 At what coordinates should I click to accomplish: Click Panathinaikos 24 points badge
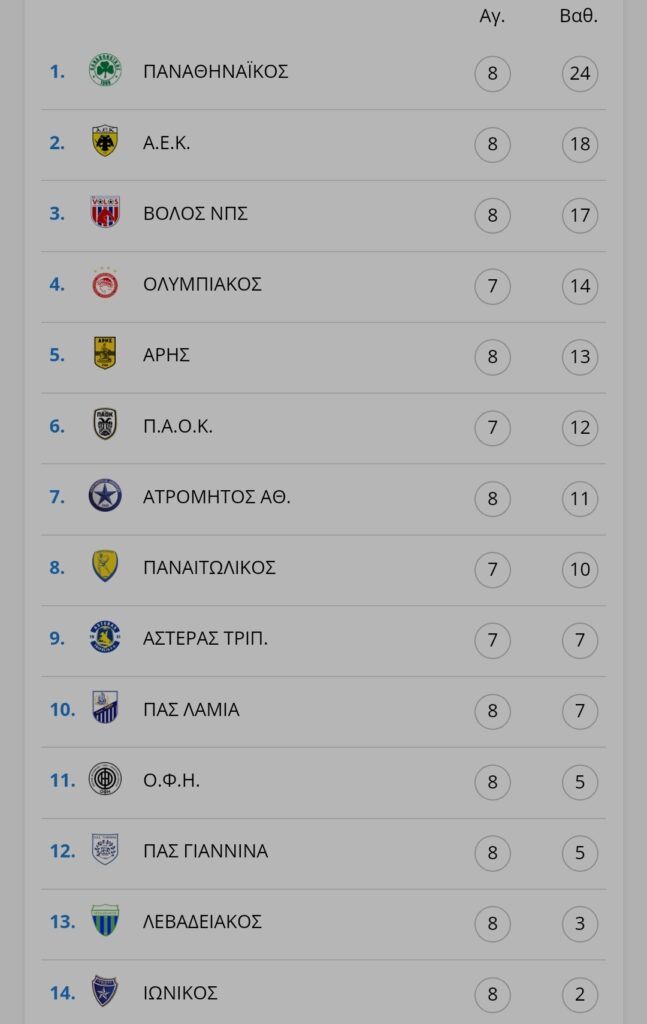point(580,73)
